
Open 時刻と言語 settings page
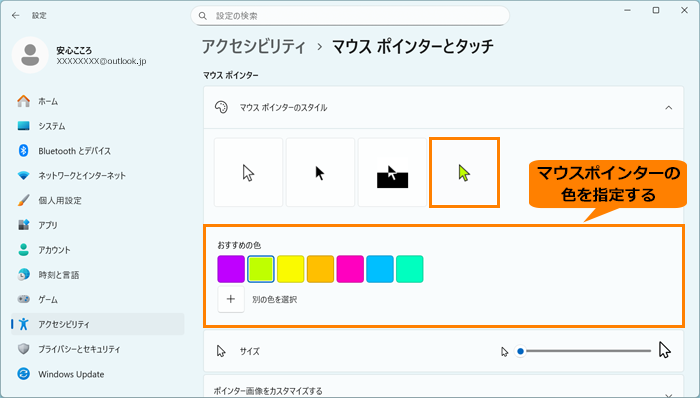click(98, 275)
